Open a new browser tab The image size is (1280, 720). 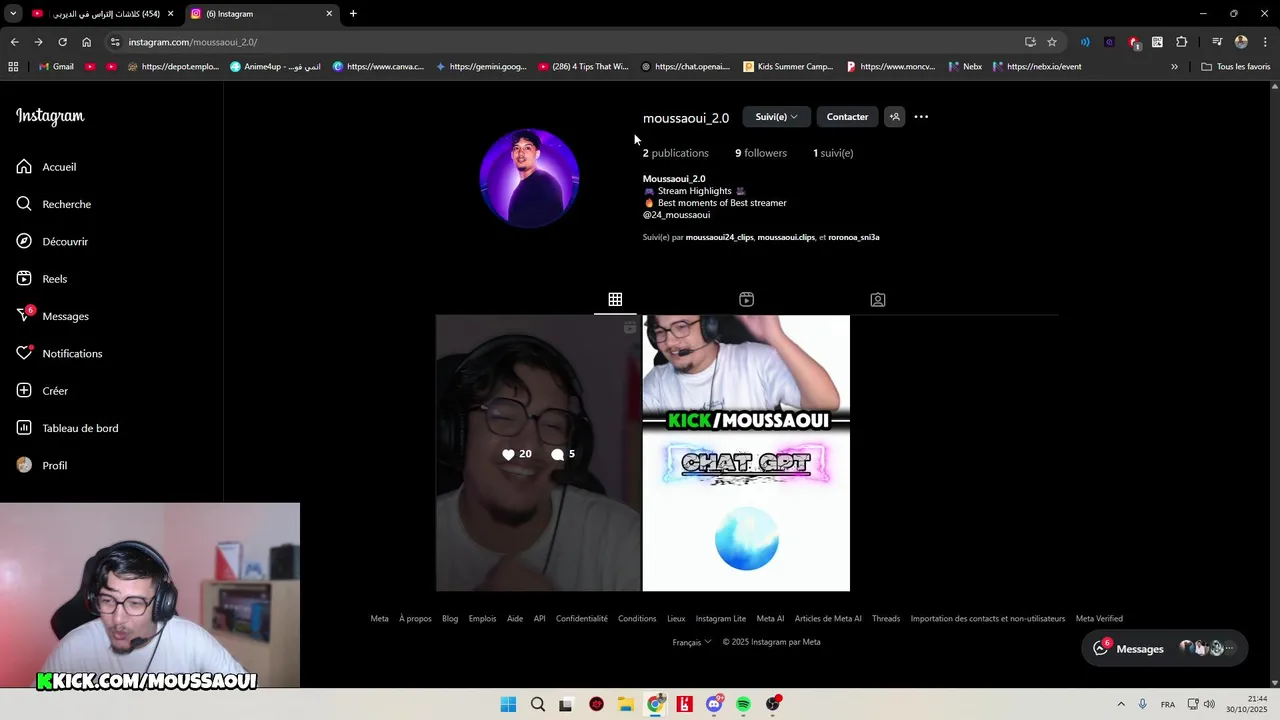[x=353, y=14]
